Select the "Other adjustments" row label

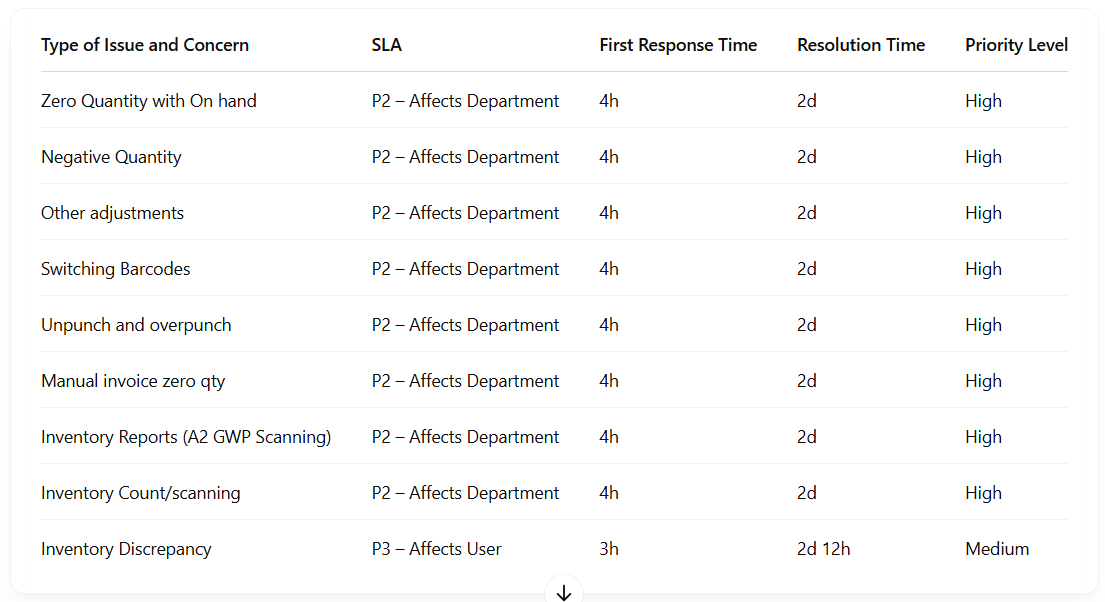click(x=112, y=213)
